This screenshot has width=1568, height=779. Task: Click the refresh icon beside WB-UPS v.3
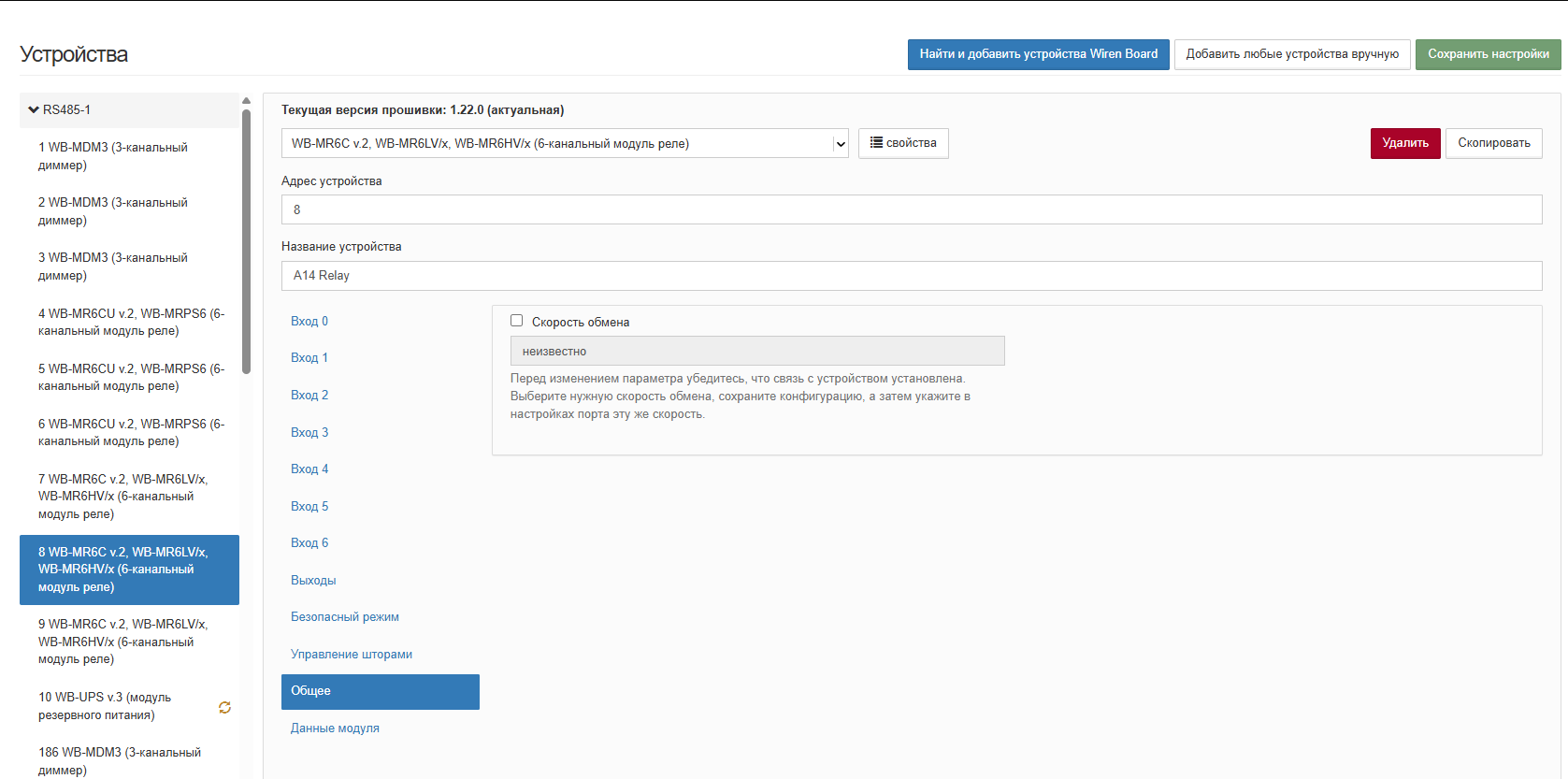(224, 708)
